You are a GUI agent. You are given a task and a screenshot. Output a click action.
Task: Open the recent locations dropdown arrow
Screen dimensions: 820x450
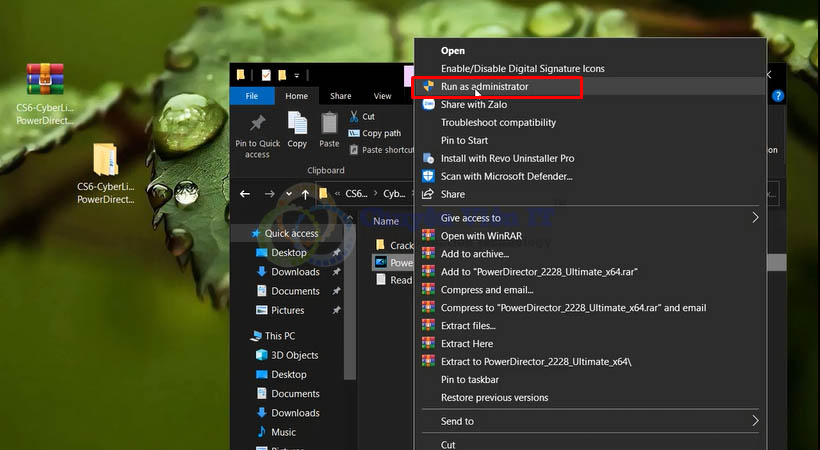[x=289, y=194]
